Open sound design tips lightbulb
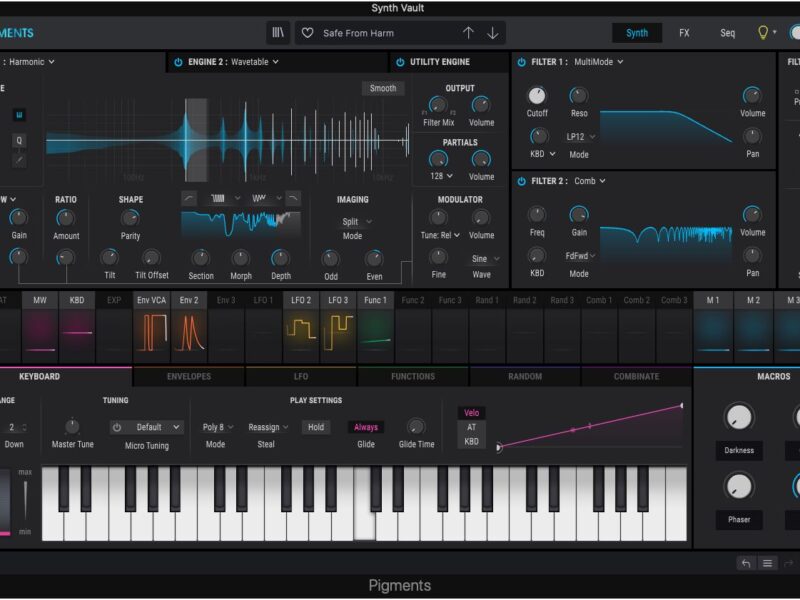800x600 pixels. coord(763,33)
